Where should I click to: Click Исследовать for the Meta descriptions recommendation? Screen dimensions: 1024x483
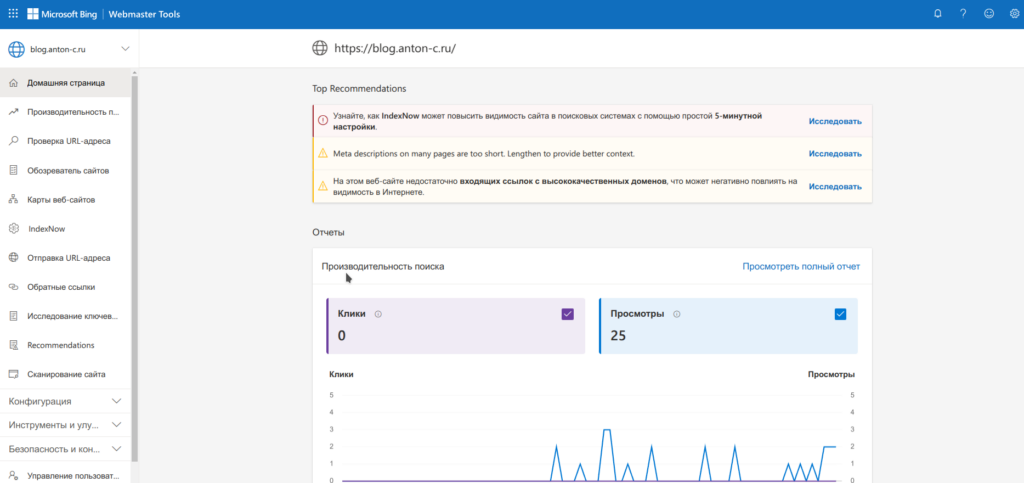pos(834,154)
